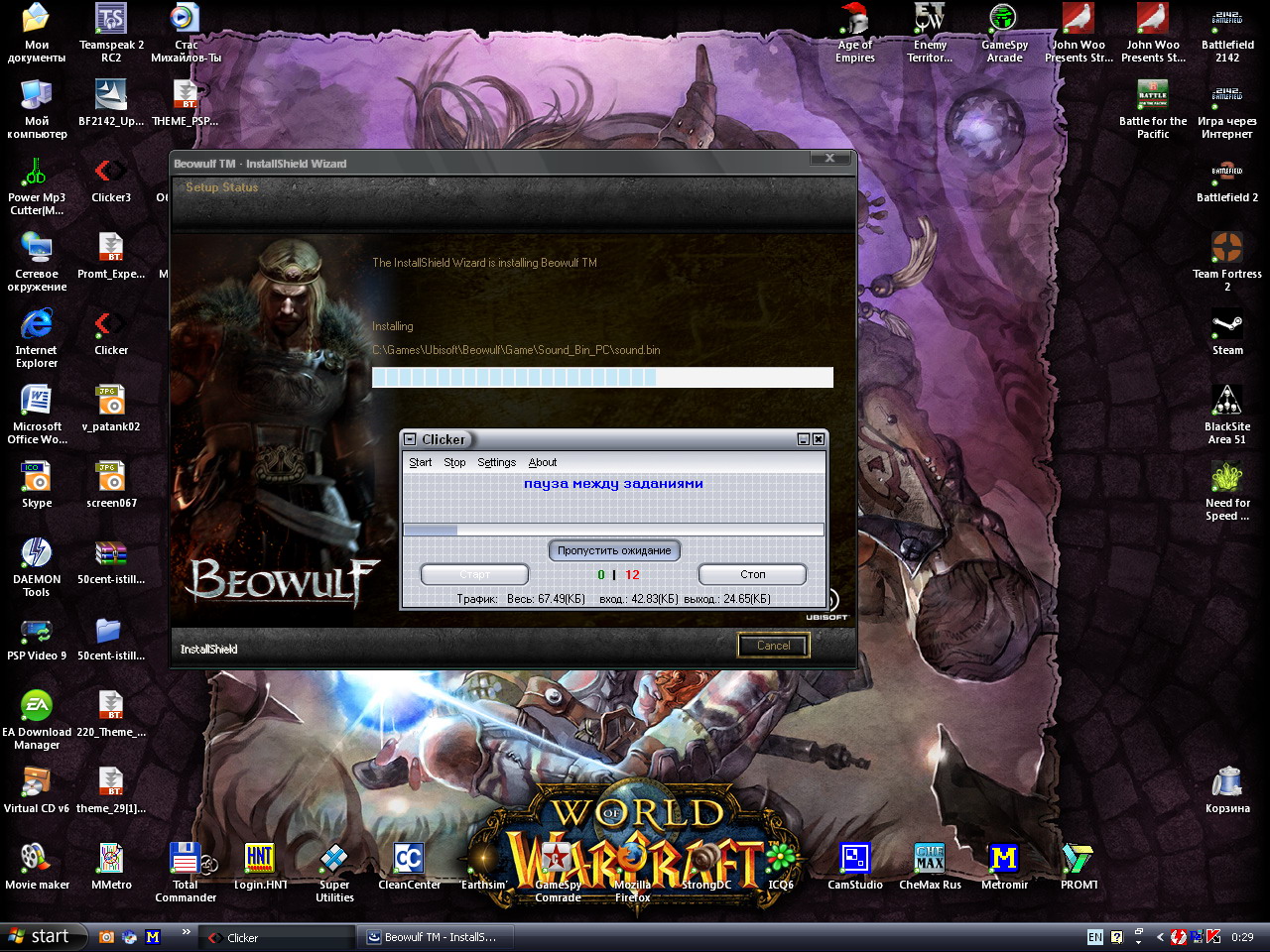Open the Settings menu in Clicker
Screen dimensions: 1270x952
point(496,463)
